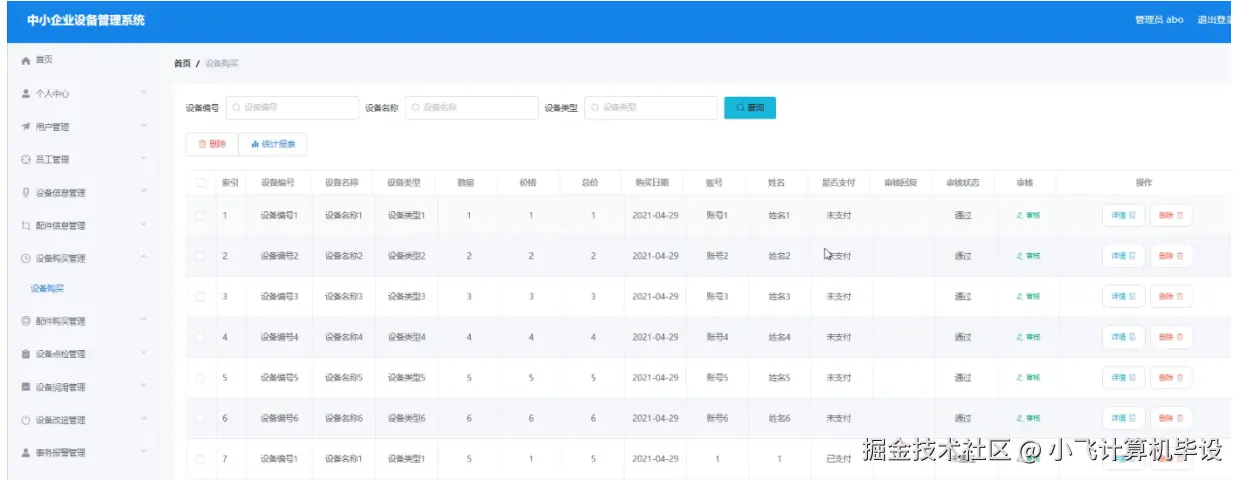This screenshot has height=480, width=1239.
Task: Tick the checkbox for row 设备编号1 index 1
Action: (x=201, y=215)
